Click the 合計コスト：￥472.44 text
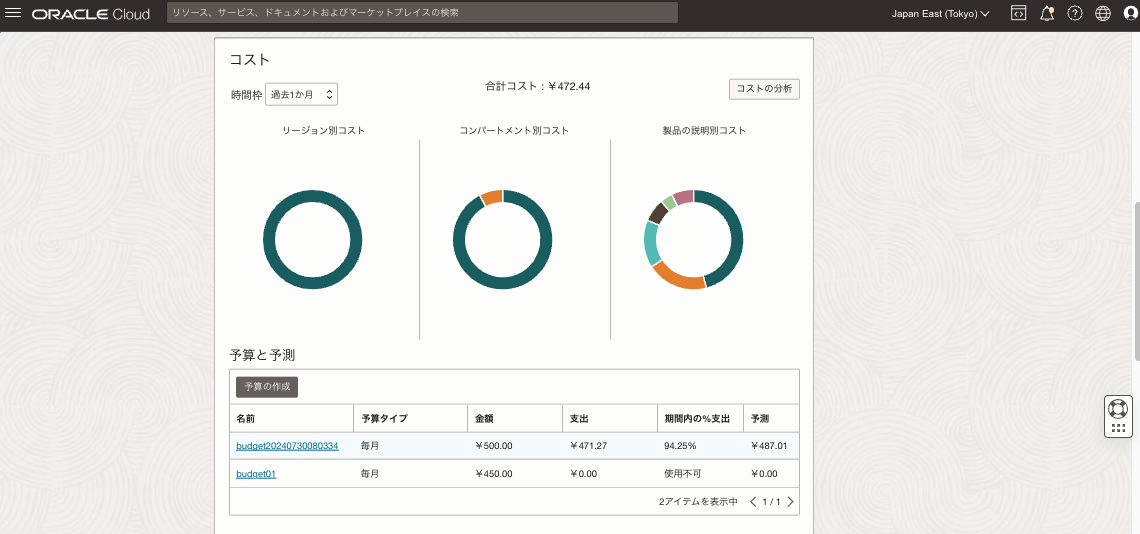 (x=538, y=86)
